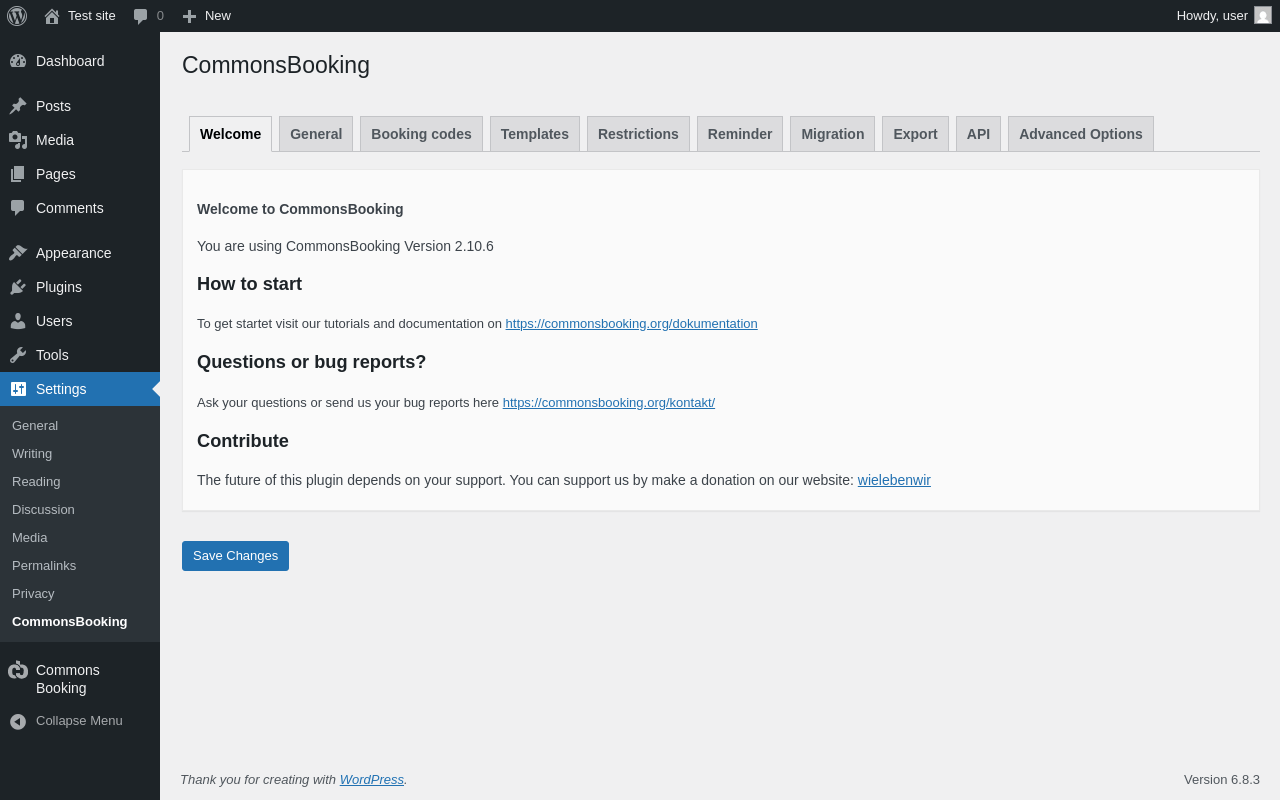The width and height of the screenshot is (1280, 800).
Task: Click the Posts pushpin icon
Action: [18, 106]
